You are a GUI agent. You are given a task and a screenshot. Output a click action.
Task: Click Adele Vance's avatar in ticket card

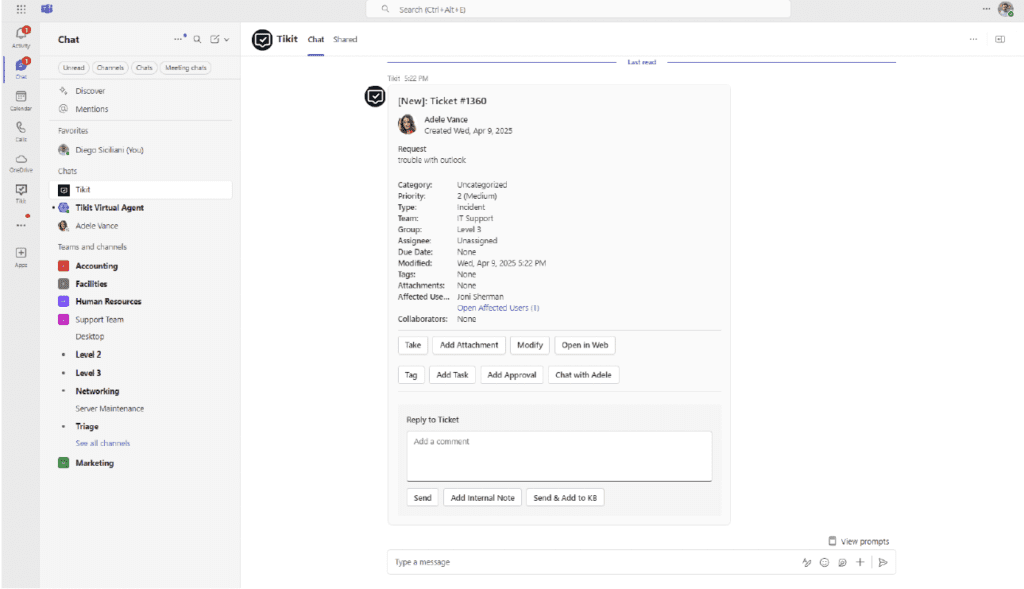pos(408,124)
